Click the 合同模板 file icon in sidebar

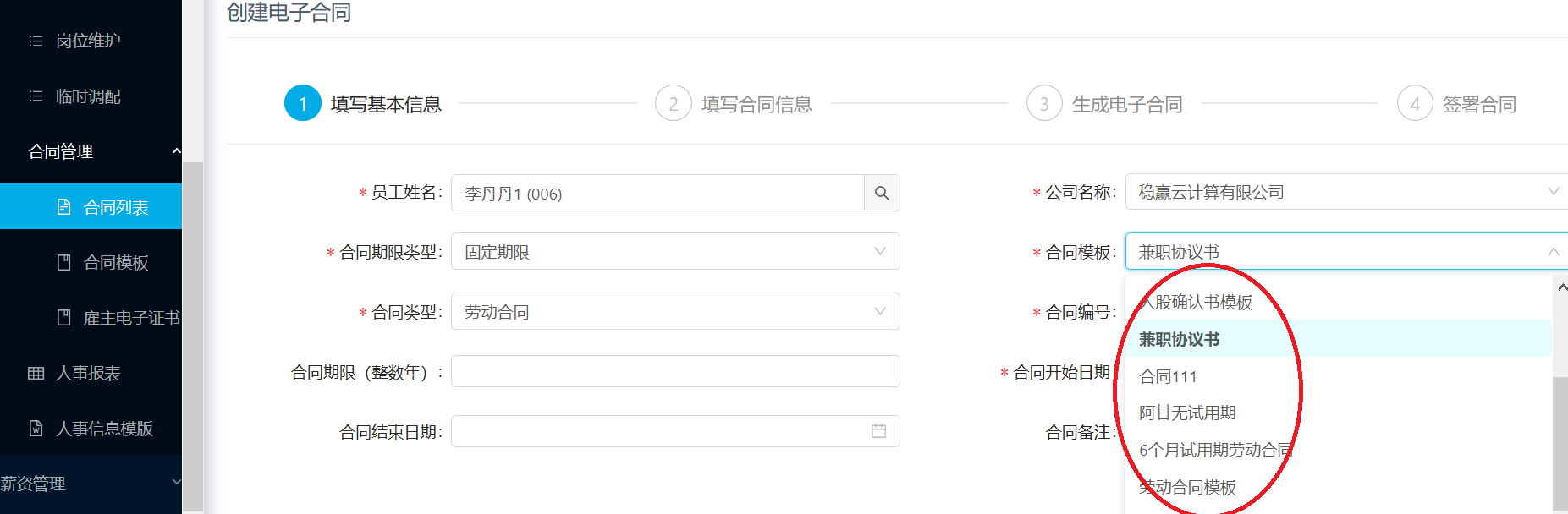[x=63, y=262]
